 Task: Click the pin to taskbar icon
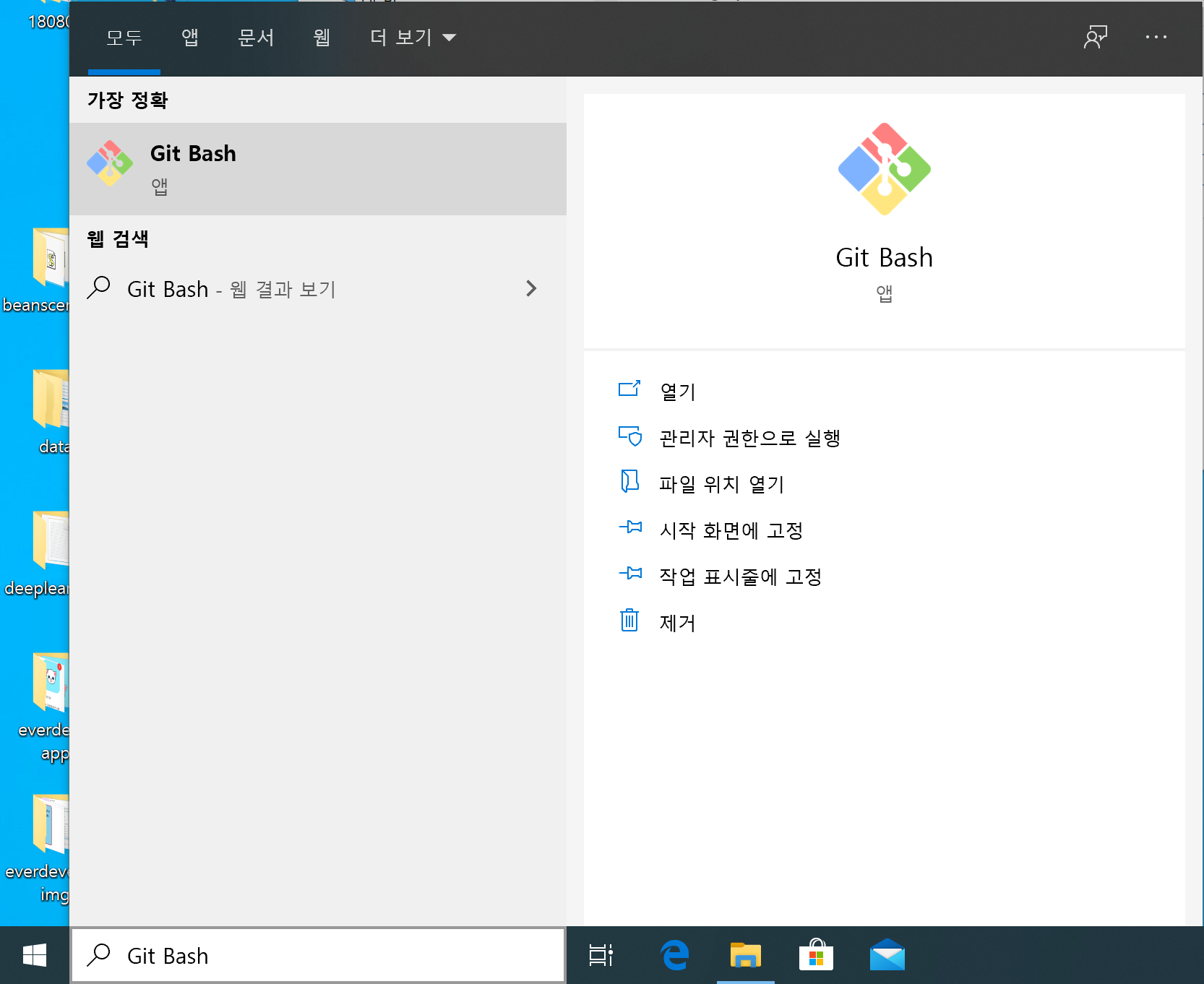coord(630,574)
